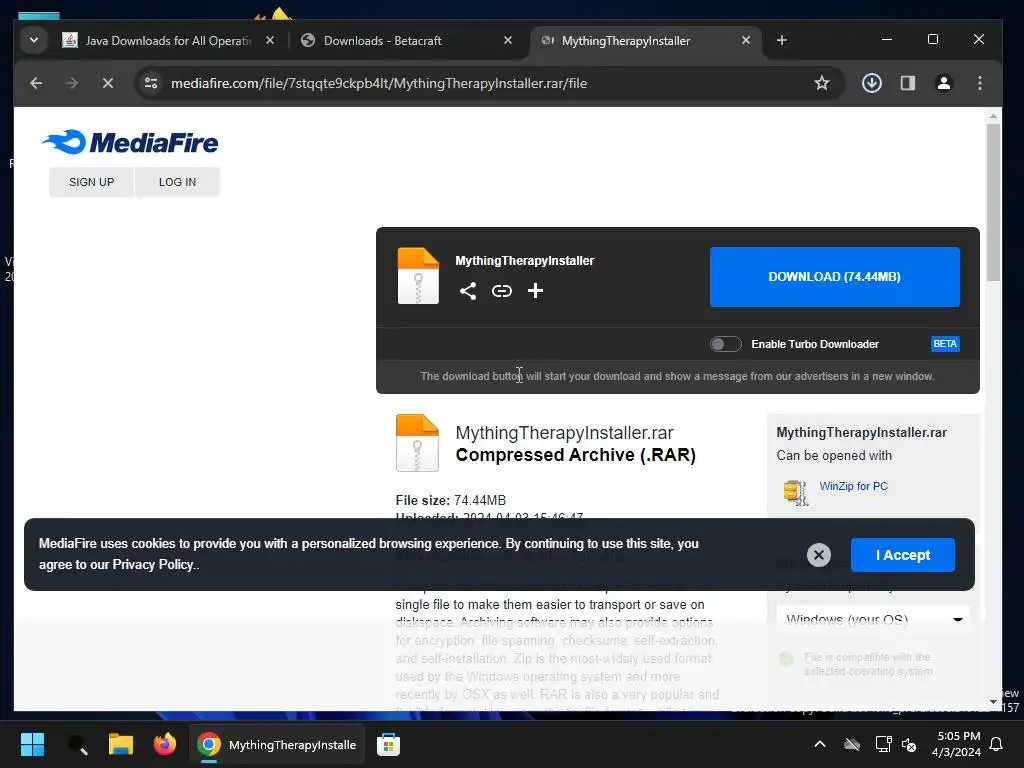
Task: Bookmark this page with star icon
Action: [x=822, y=83]
